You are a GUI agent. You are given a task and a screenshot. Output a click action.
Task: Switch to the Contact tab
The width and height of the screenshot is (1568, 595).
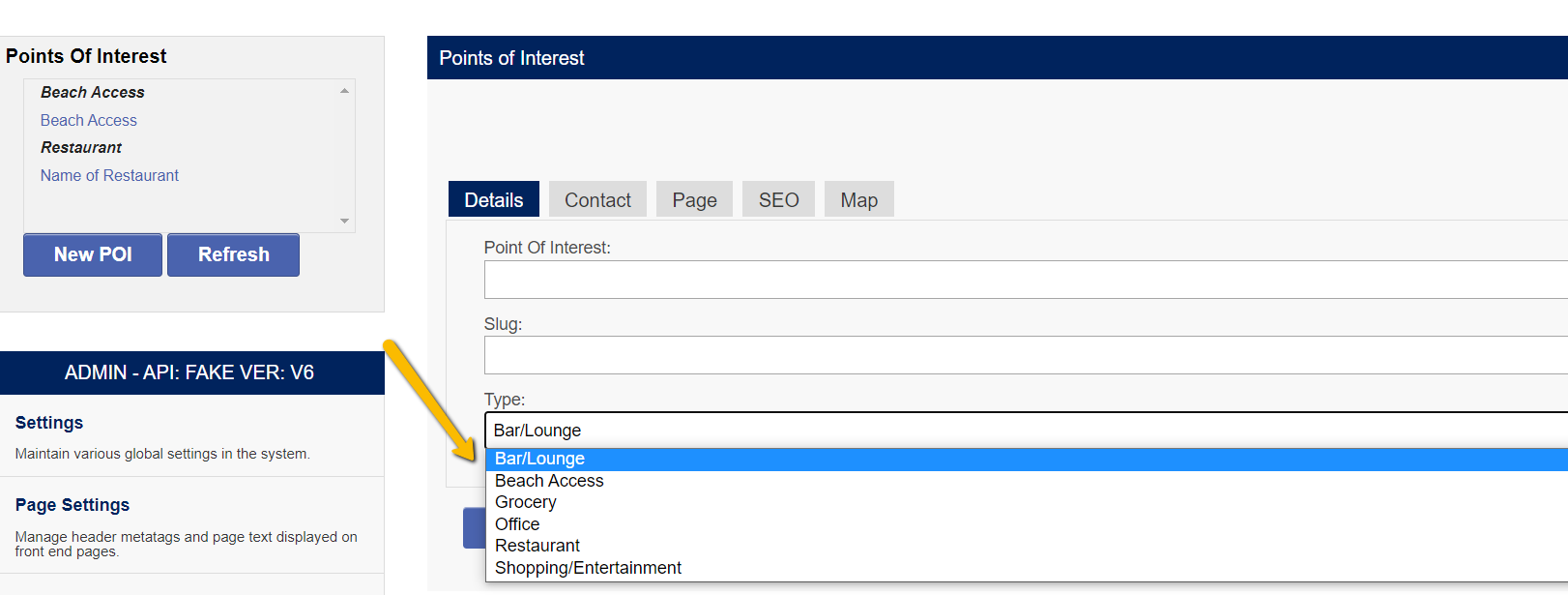(x=597, y=199)
